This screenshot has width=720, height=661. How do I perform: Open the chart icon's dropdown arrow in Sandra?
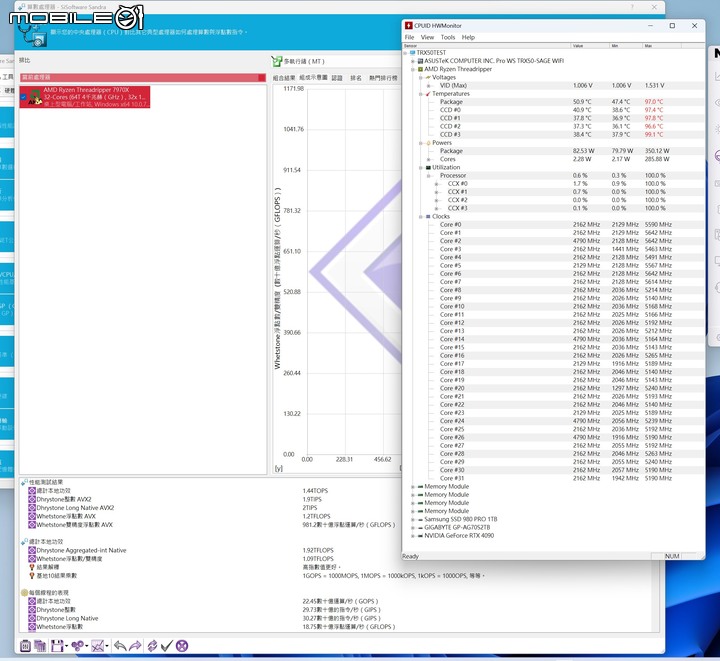[x=107, y=646]
